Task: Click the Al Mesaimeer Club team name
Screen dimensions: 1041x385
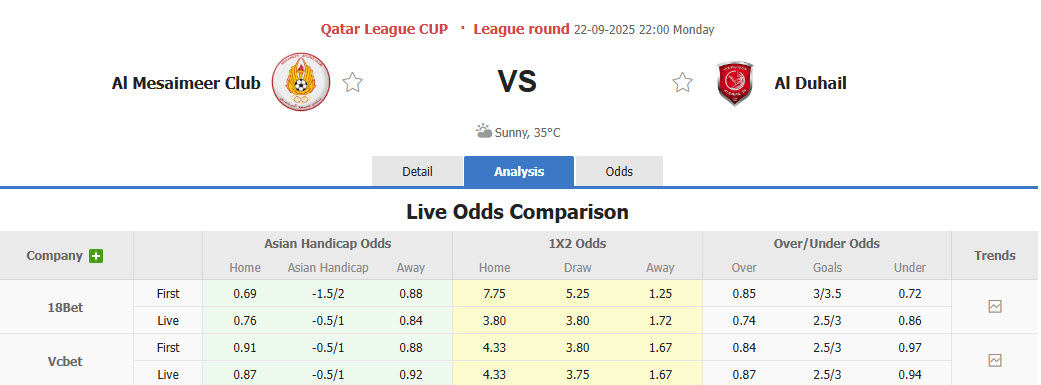Action: [x=187, y=83]
